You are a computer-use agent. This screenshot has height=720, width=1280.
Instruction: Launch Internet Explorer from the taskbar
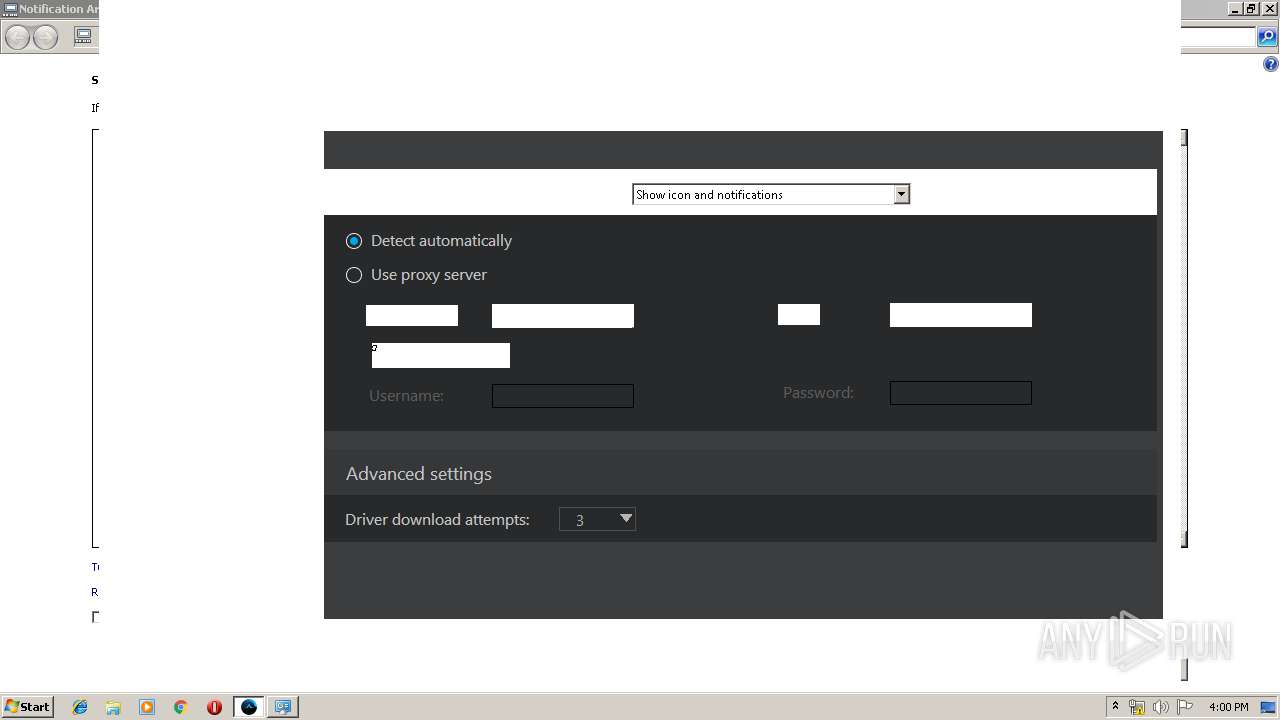(x=80, y=707)
